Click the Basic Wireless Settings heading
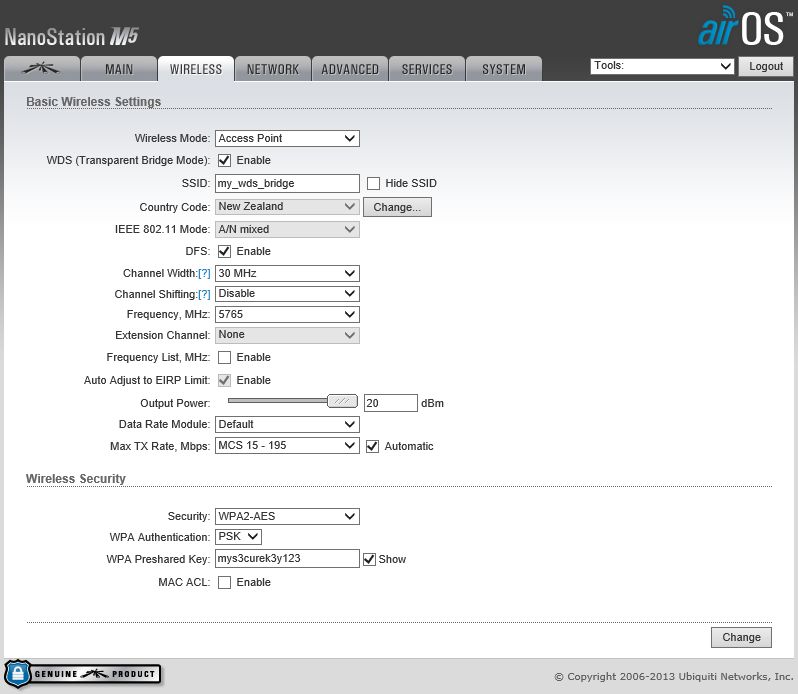The image size is (798, 694). point(94,102)
